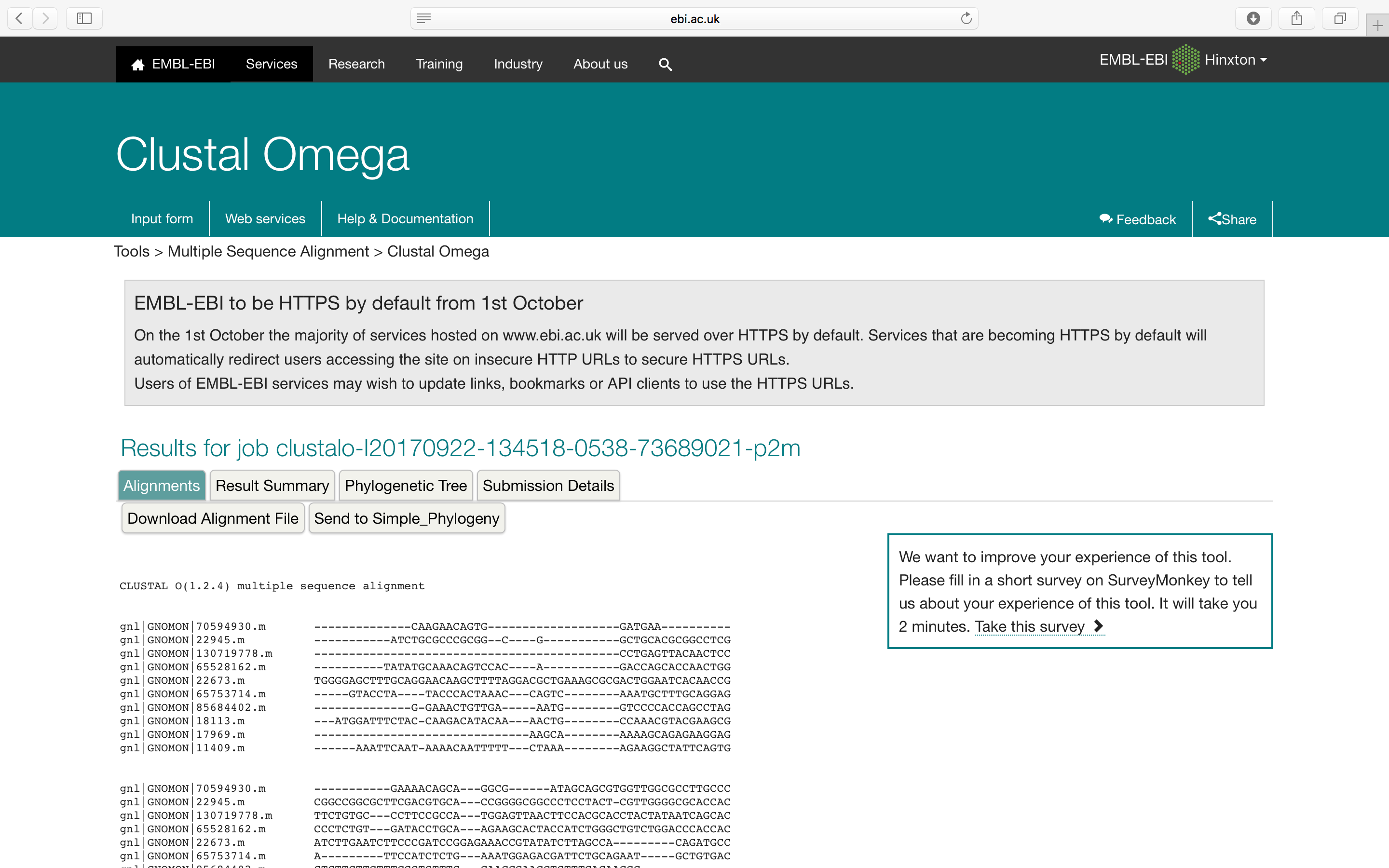The width and height of the screenshot is (1389, 868).
Task: Click the EMBL-EBI hexagon logo
Action: [x=1186, y=60]
